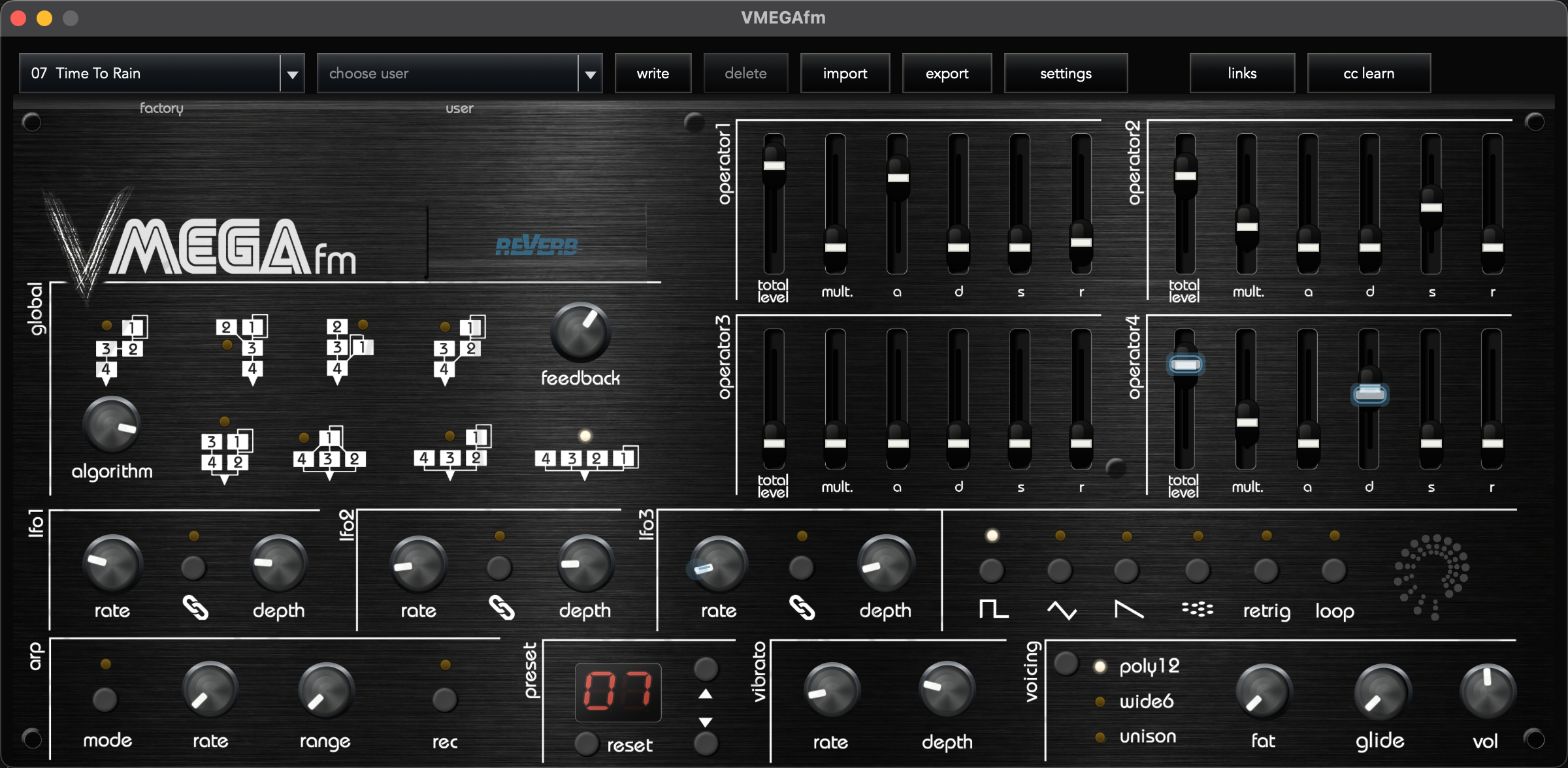The width and height of the screenshot is (1568, 768).
Task: Toggle the arp rec button
Action: pyautogui.click(x=444, y=699)
